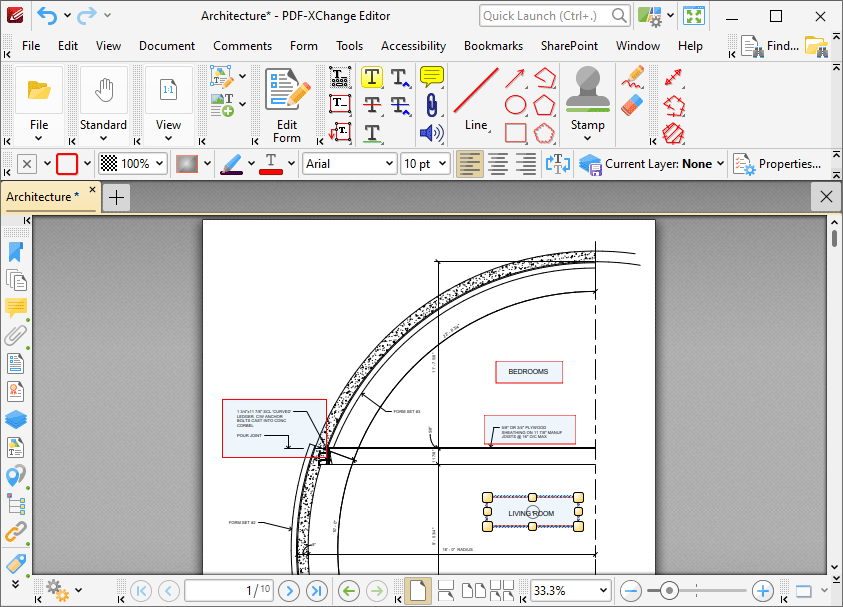Toggle full screen mode icon

coord(694,16)
